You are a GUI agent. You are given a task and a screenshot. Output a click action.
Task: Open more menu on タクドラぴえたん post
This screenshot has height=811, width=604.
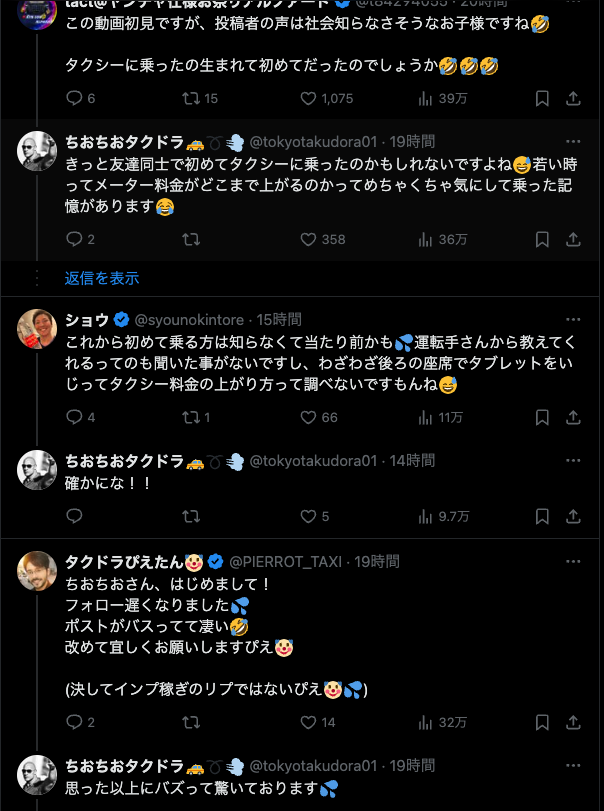tap(573, 561)
